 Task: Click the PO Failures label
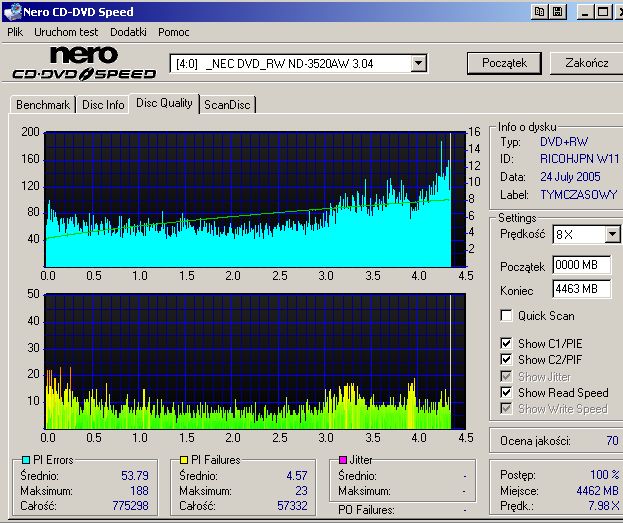[x=366, y=510]
